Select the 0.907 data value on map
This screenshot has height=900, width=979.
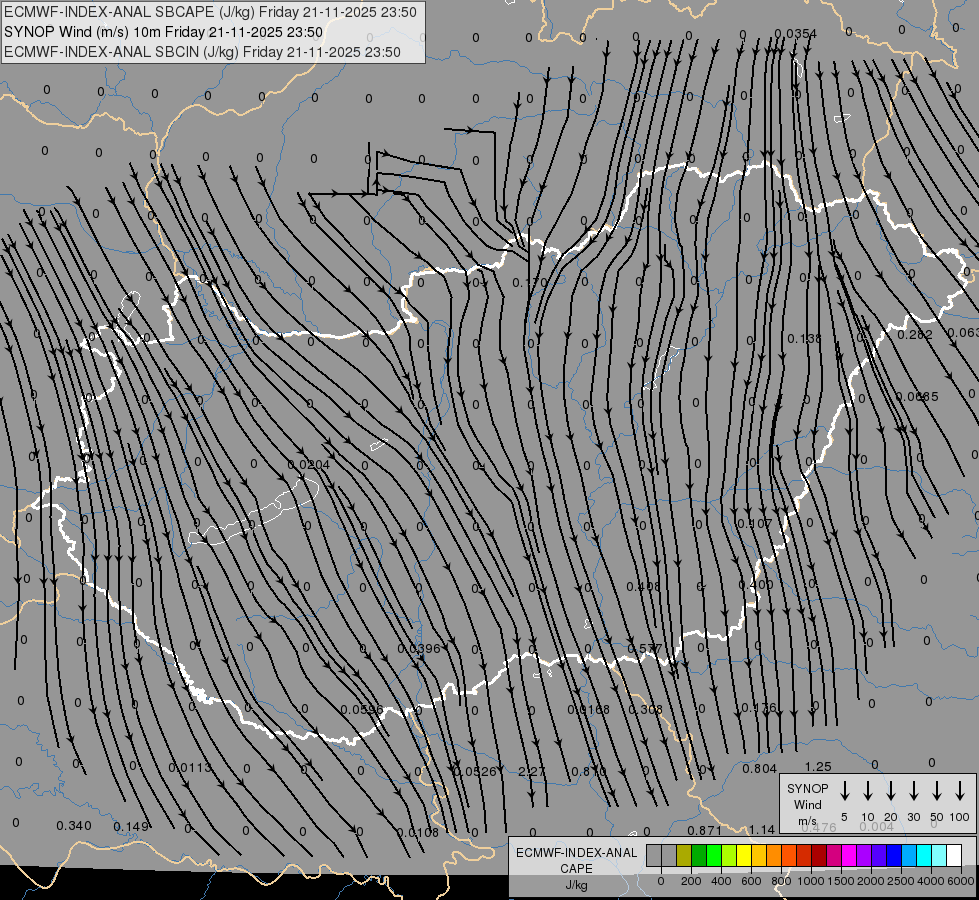click(x=754, y=524)
